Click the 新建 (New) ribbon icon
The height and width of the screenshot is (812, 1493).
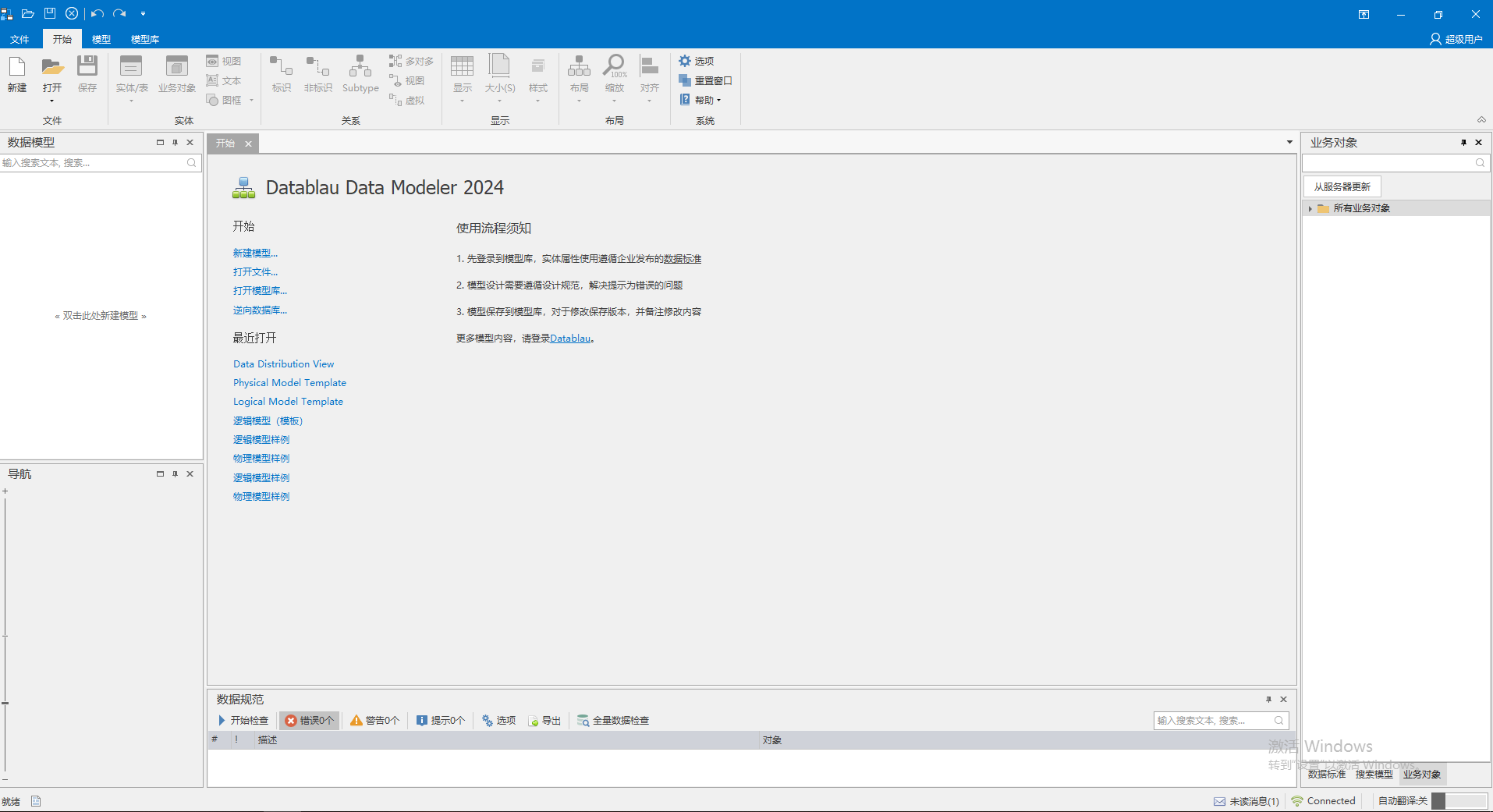[x=17, y=74]
